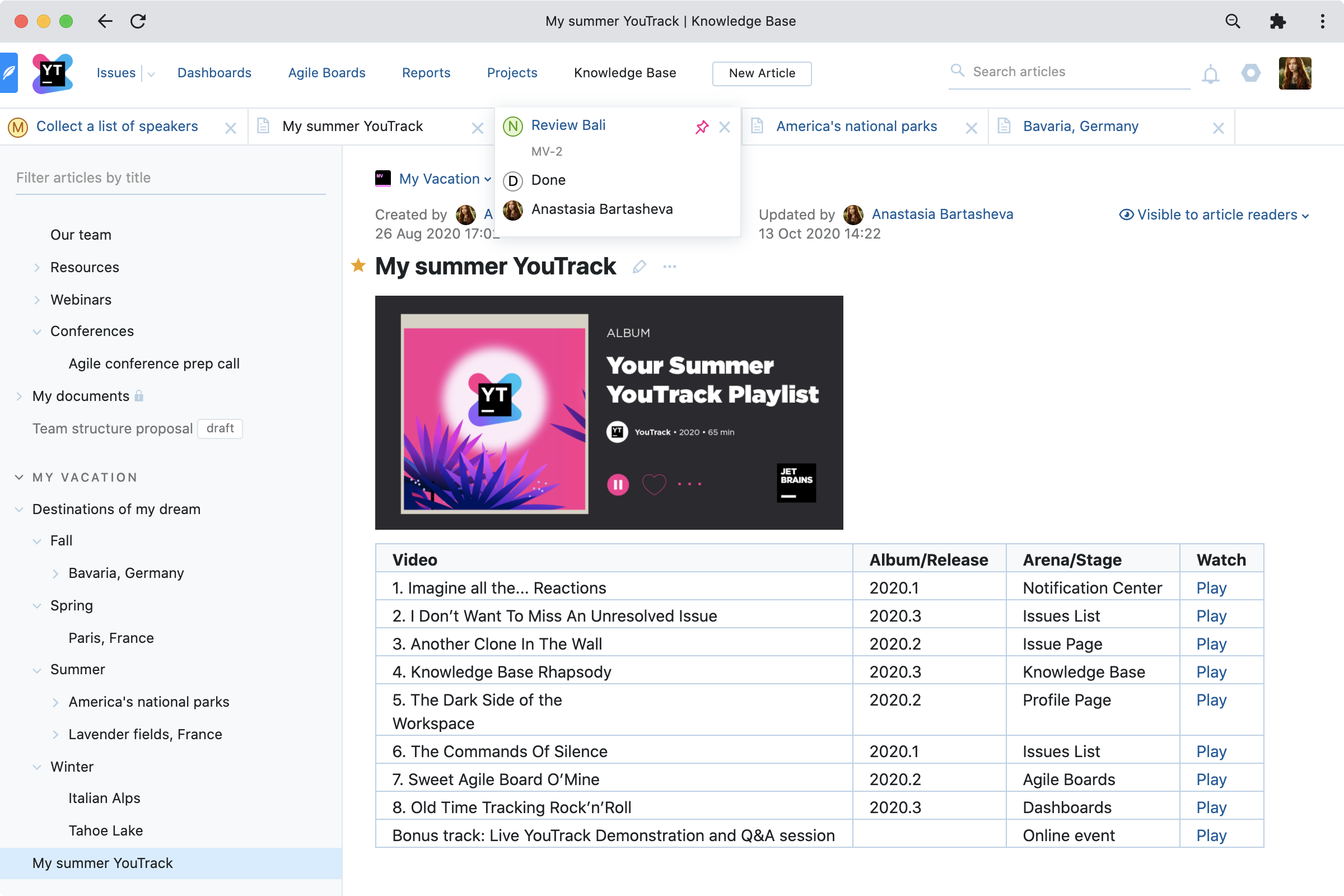This screenshot has width=1344, height=896.
Task: Close the Bavaria, Germany tab
Action: click(1217, 128)
